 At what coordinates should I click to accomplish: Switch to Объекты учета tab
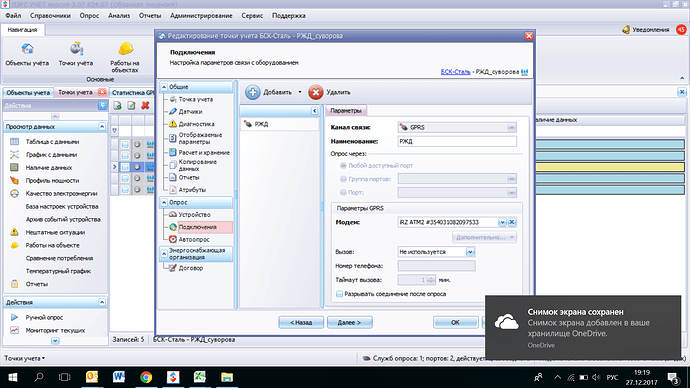pyautogui.click(x=28, y=92)
